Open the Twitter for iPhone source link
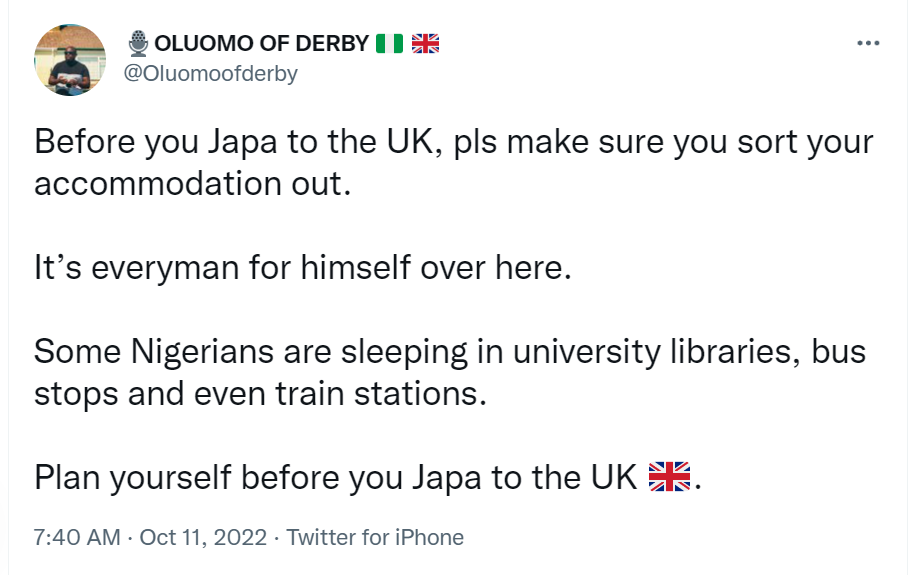The height and width of the screenshot is (575, 913). 375,537
